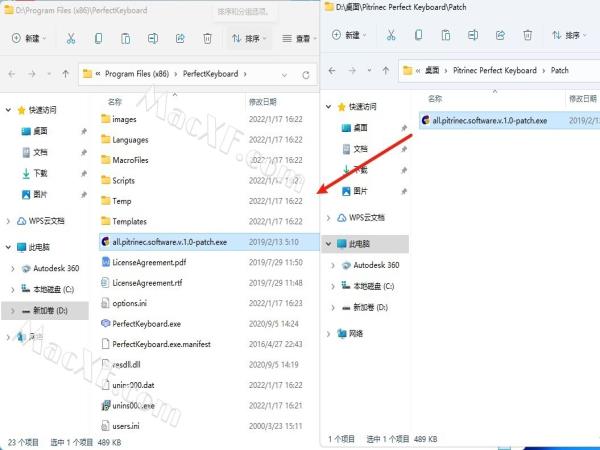Go forward in PerfectKeyboard window
This screenshot has width=600, height=450.
[x=32, y=74]
